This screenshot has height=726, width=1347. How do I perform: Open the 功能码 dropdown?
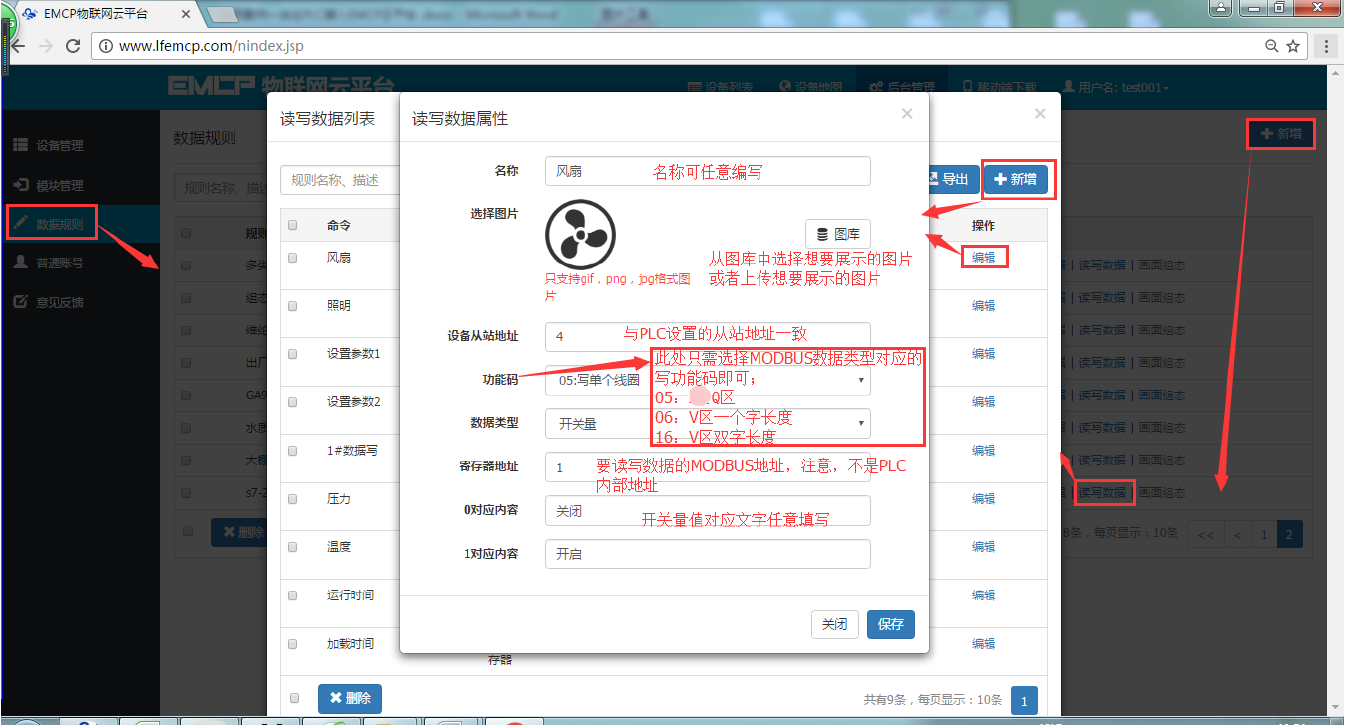[707, 380]
